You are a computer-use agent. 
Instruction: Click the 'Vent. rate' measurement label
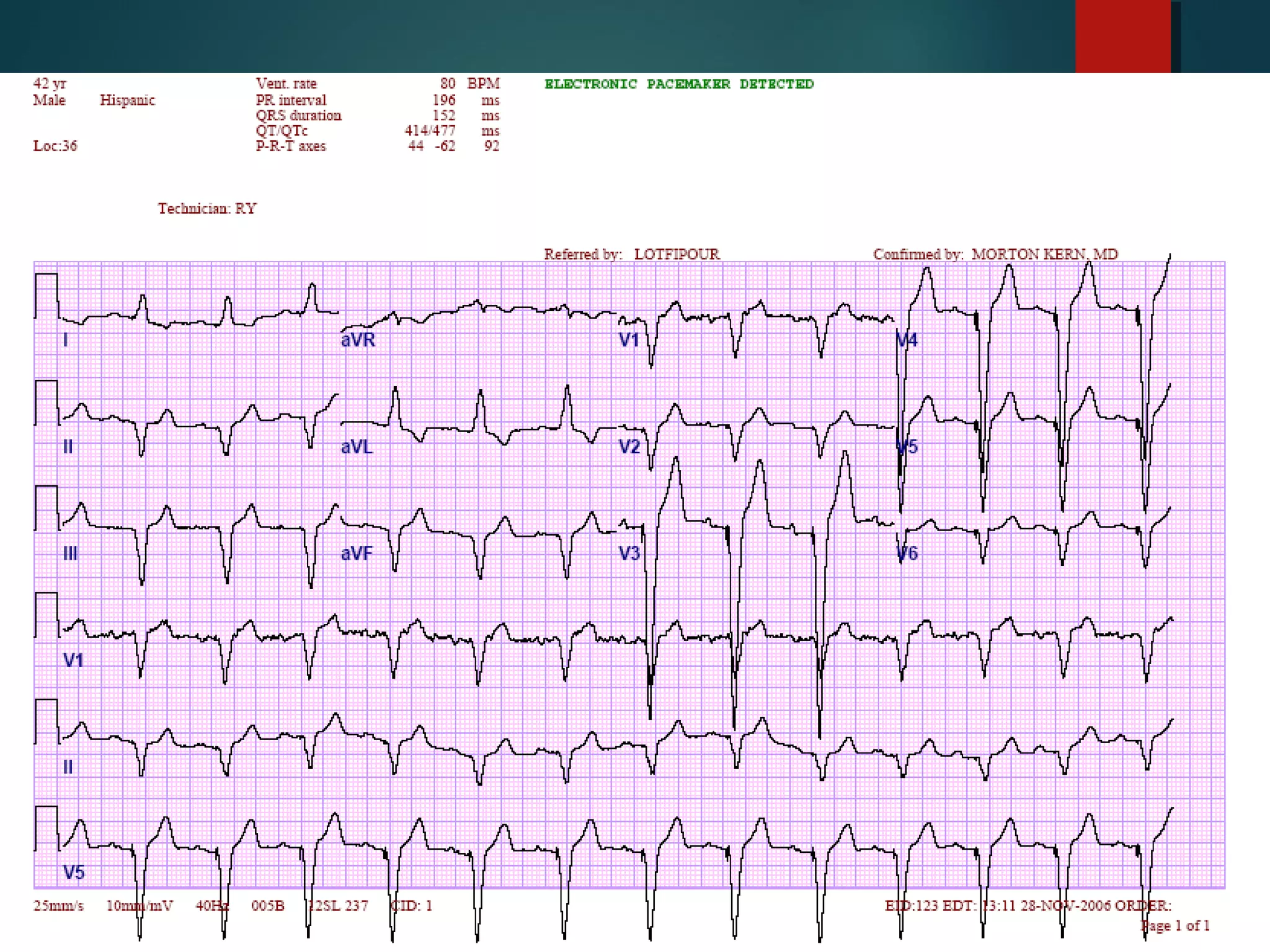[286, 84]
